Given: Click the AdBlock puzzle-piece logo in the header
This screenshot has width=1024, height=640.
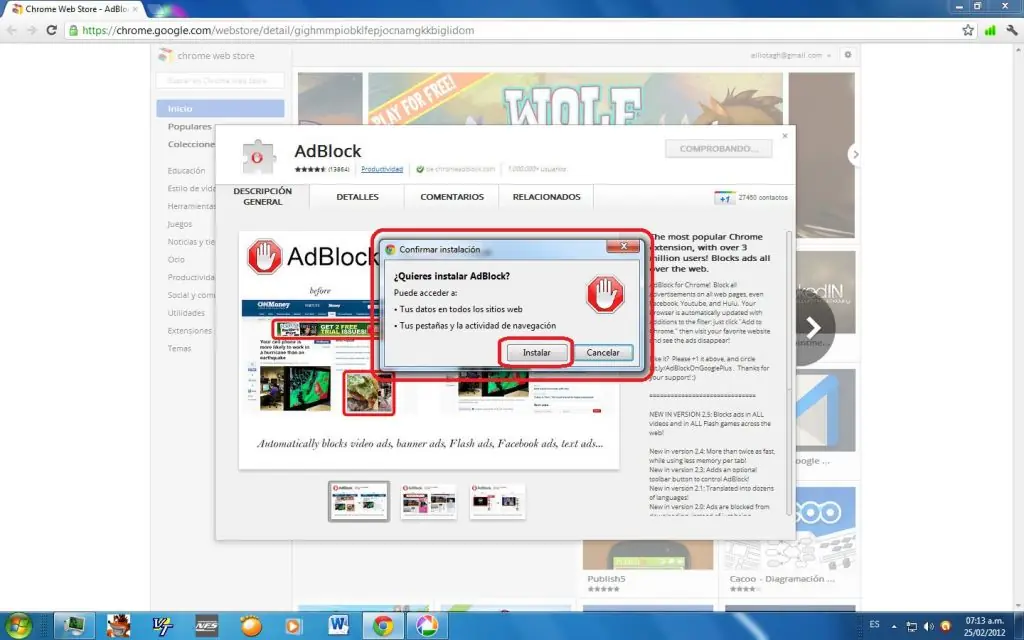Looking at the screenshot, I should click(258, 155).
